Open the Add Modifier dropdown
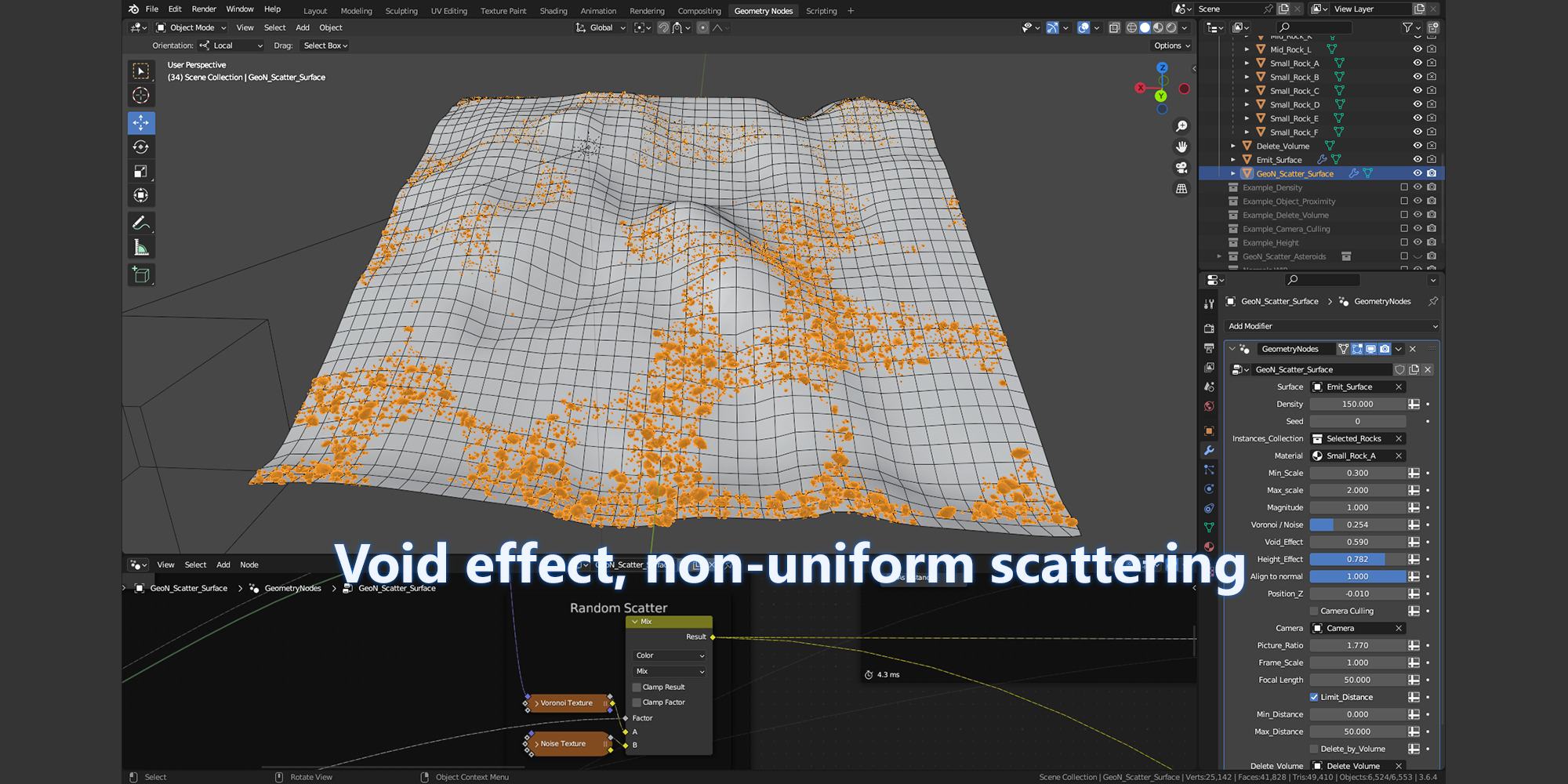The height and width of the screenshot is (784, 1568). (x=1332, y=326)
